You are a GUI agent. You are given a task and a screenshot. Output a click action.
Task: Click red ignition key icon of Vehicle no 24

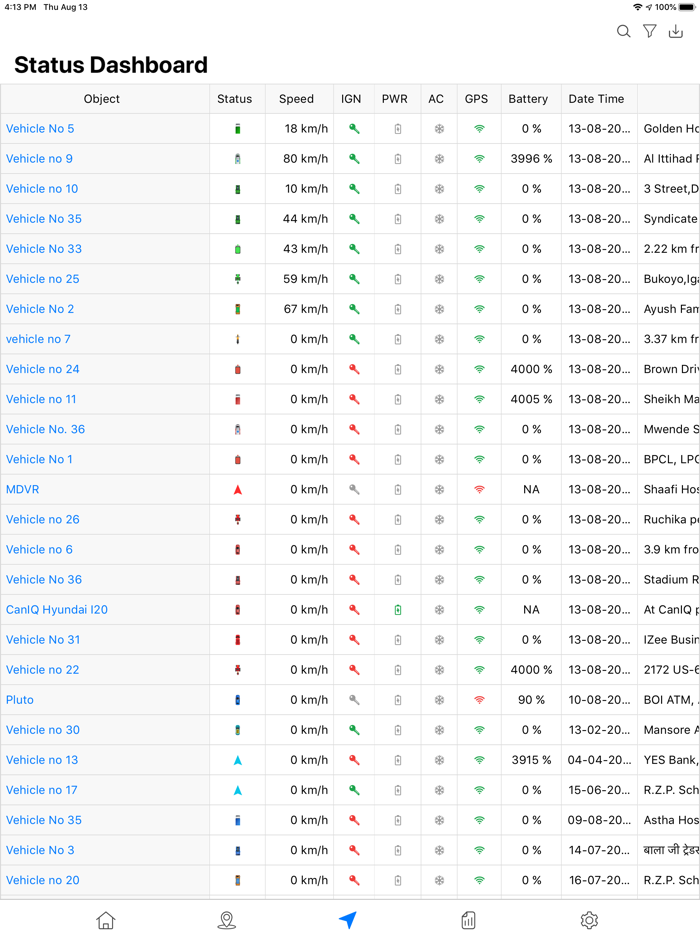coord(354,369)
